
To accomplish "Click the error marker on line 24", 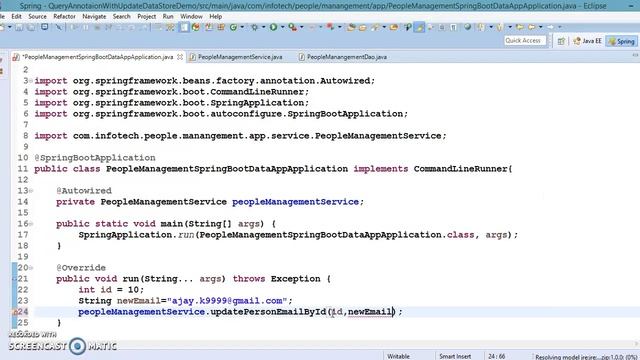I will [15, 312].
